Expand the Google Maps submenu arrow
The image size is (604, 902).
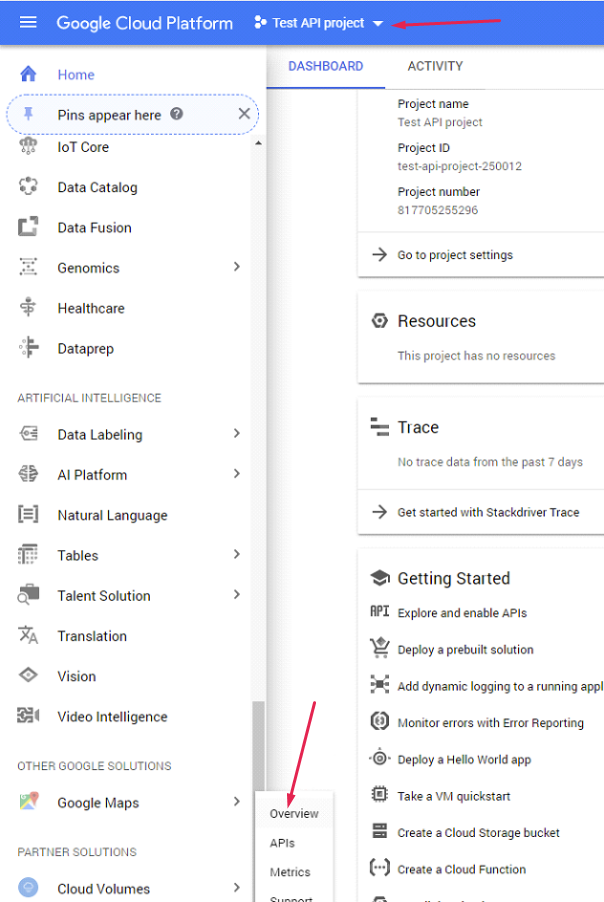(237, 802)
